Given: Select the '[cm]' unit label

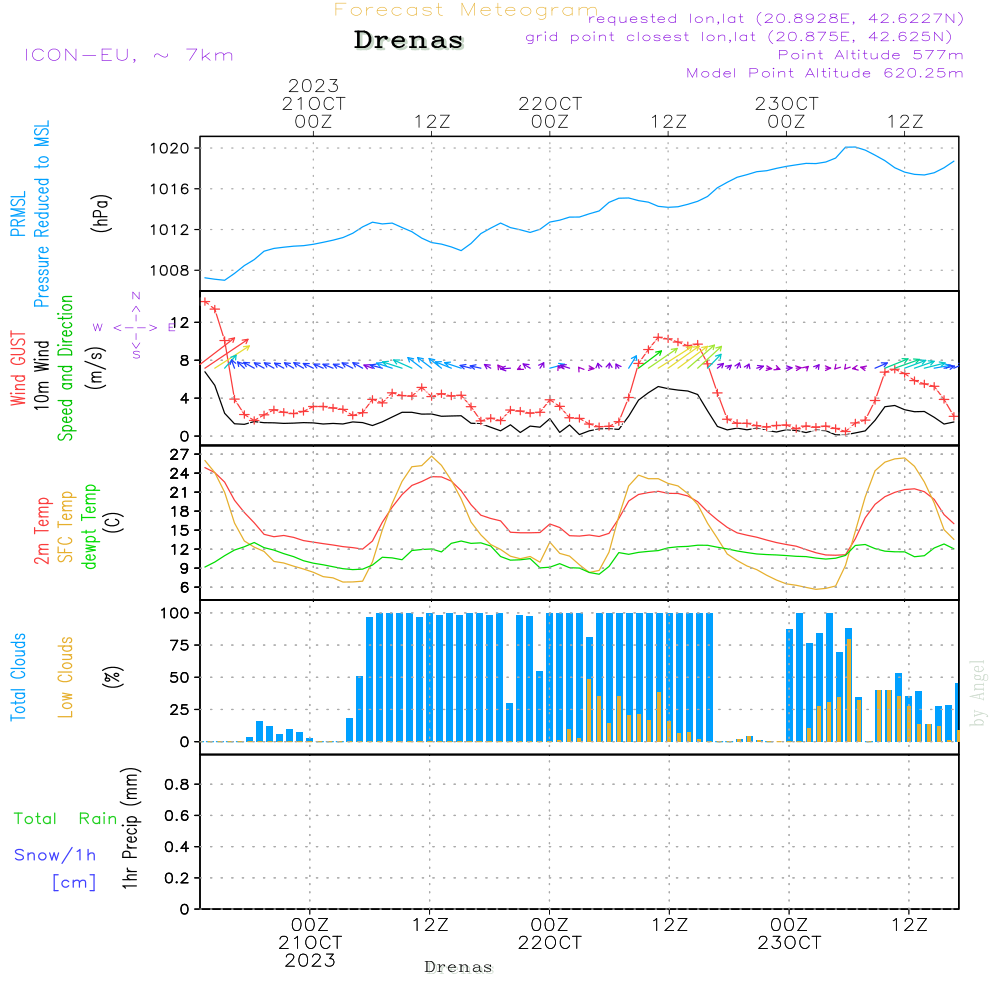Looking at the screenshot, I should click(x=74, y=883).
